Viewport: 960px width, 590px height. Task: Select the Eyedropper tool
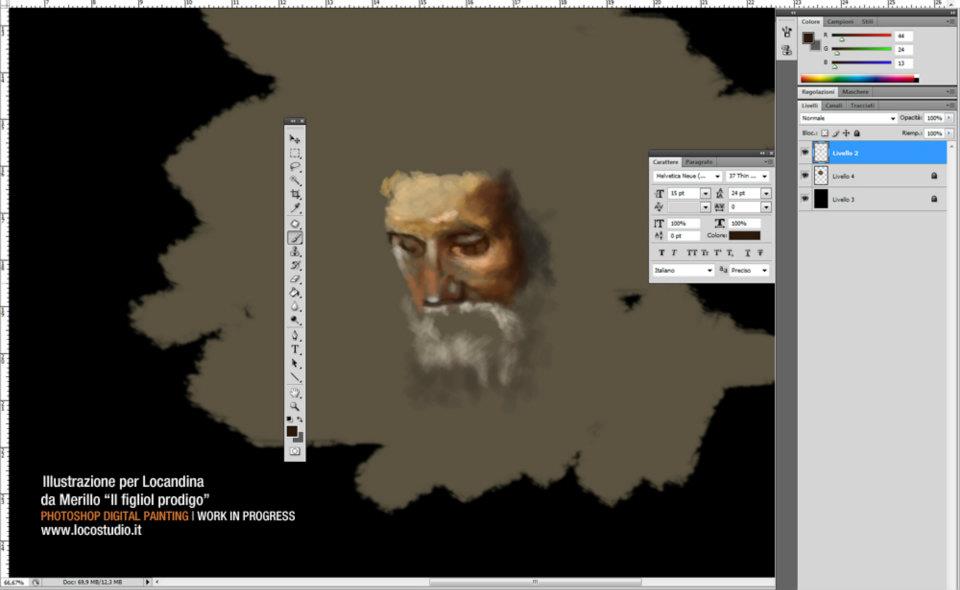click(295, 208)
